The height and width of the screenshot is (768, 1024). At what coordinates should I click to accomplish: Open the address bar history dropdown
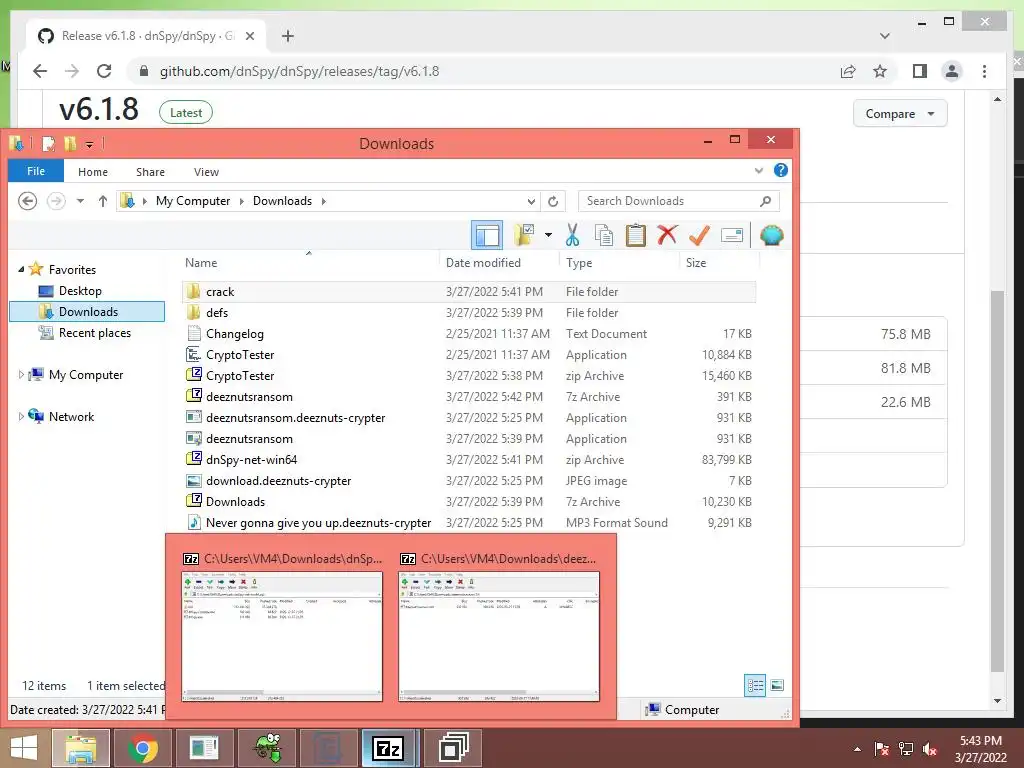[x=531, y=201]
